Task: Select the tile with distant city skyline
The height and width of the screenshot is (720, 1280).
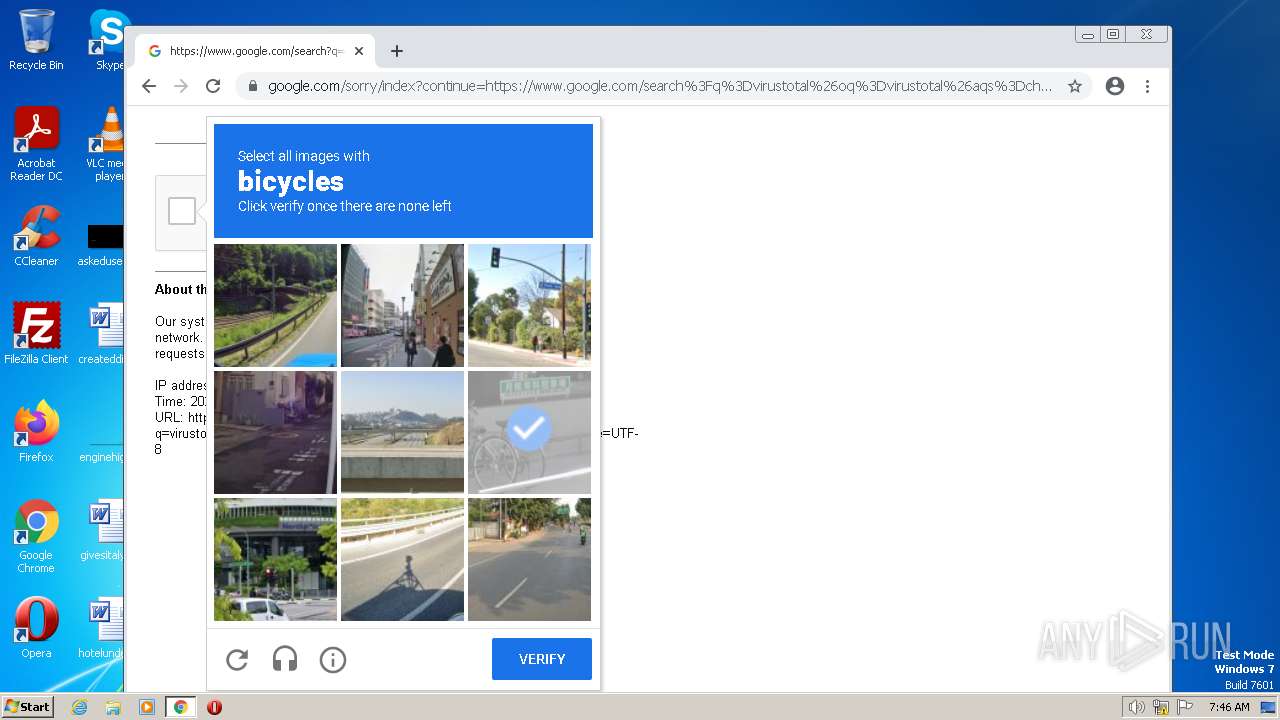Action: point(402,432)
